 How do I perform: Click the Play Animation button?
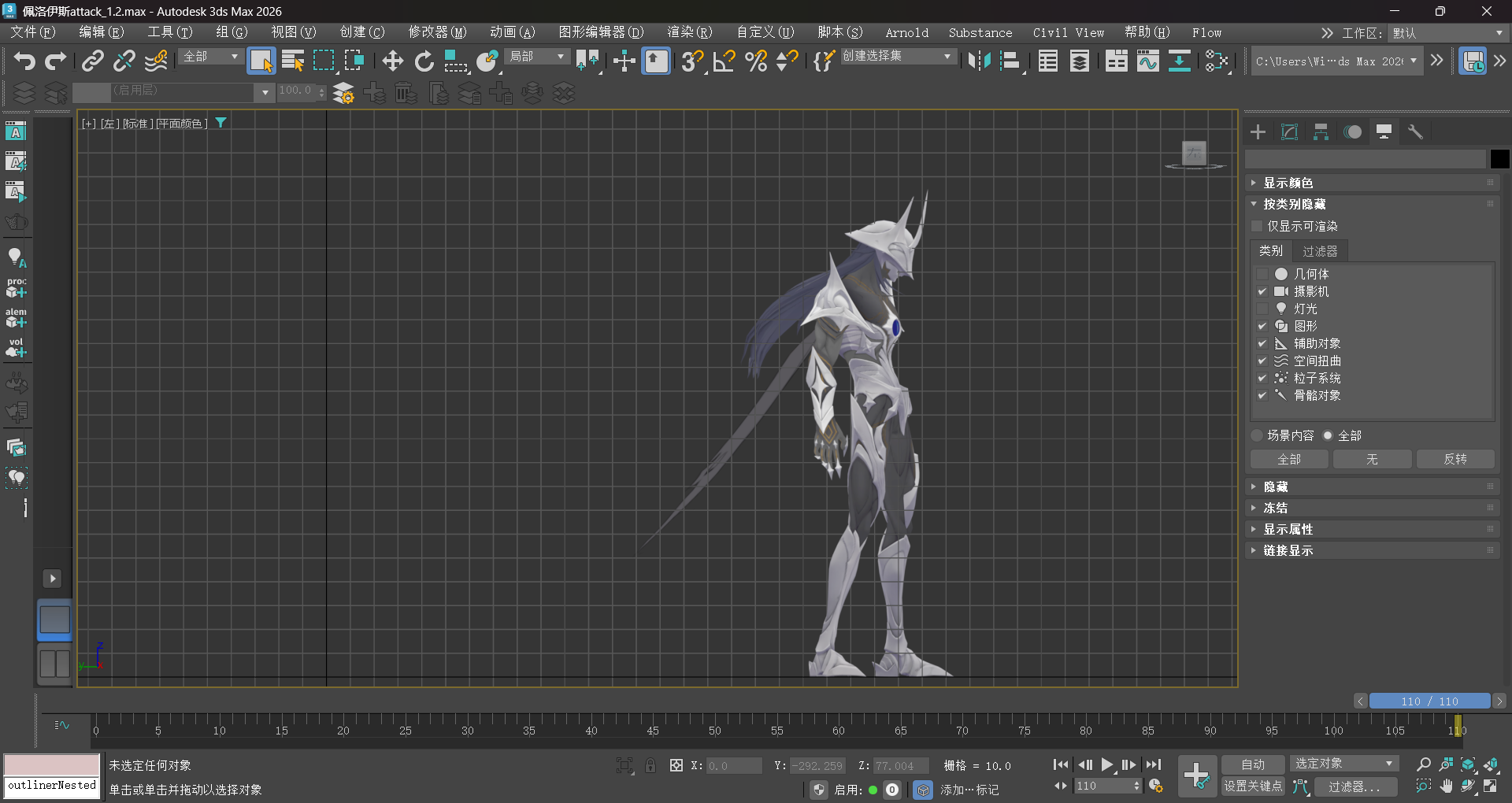(x=1107, y=764)
